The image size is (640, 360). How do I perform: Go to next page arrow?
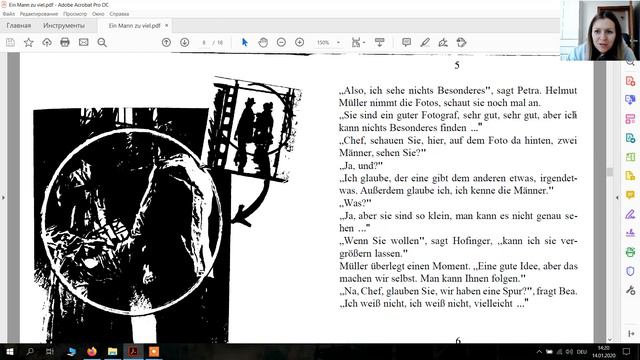(x=184, y=42)
